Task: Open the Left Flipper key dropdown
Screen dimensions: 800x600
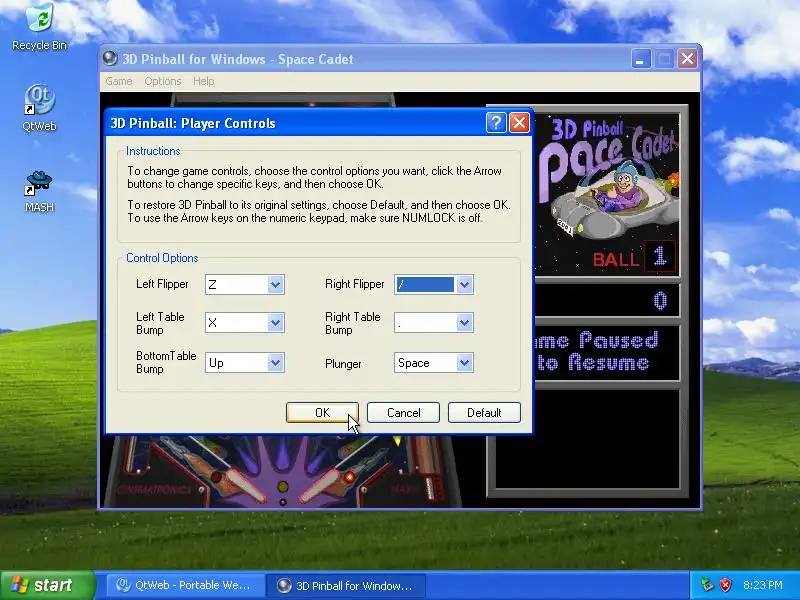Action: [x=275, y=285]
